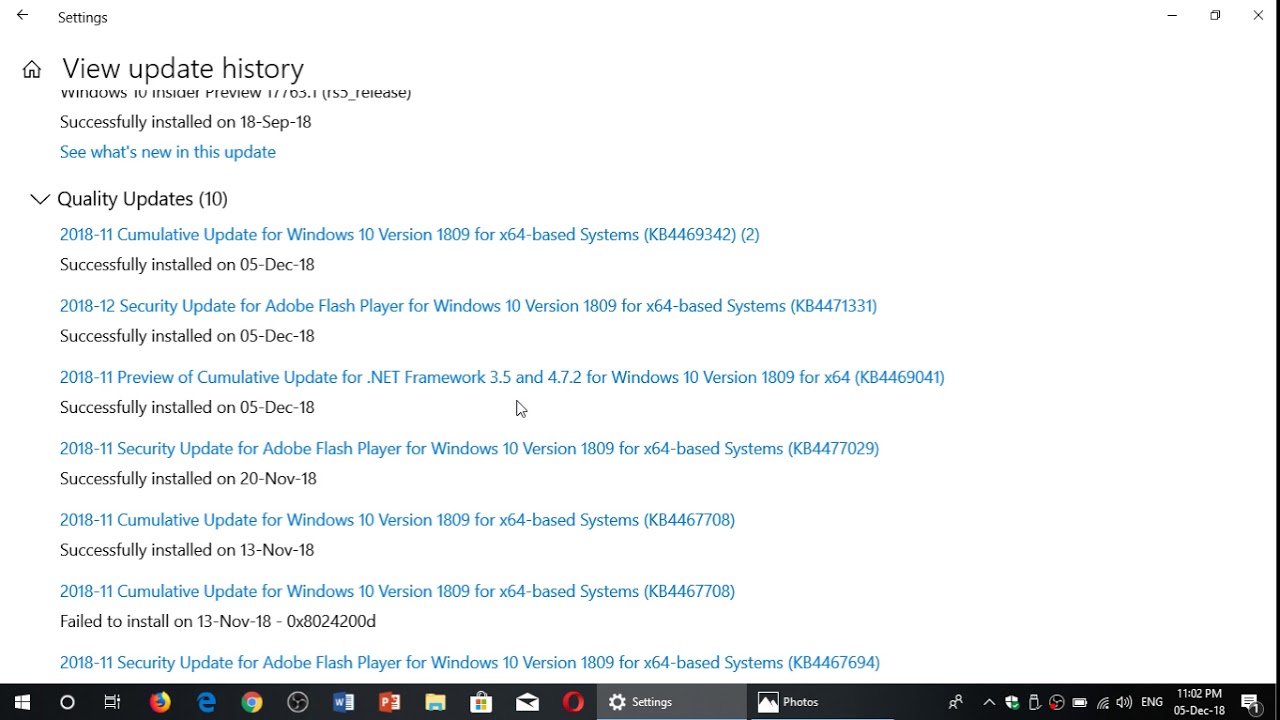
Task: Open Microsoft Store from taskbar
Action: coord(481,702)
